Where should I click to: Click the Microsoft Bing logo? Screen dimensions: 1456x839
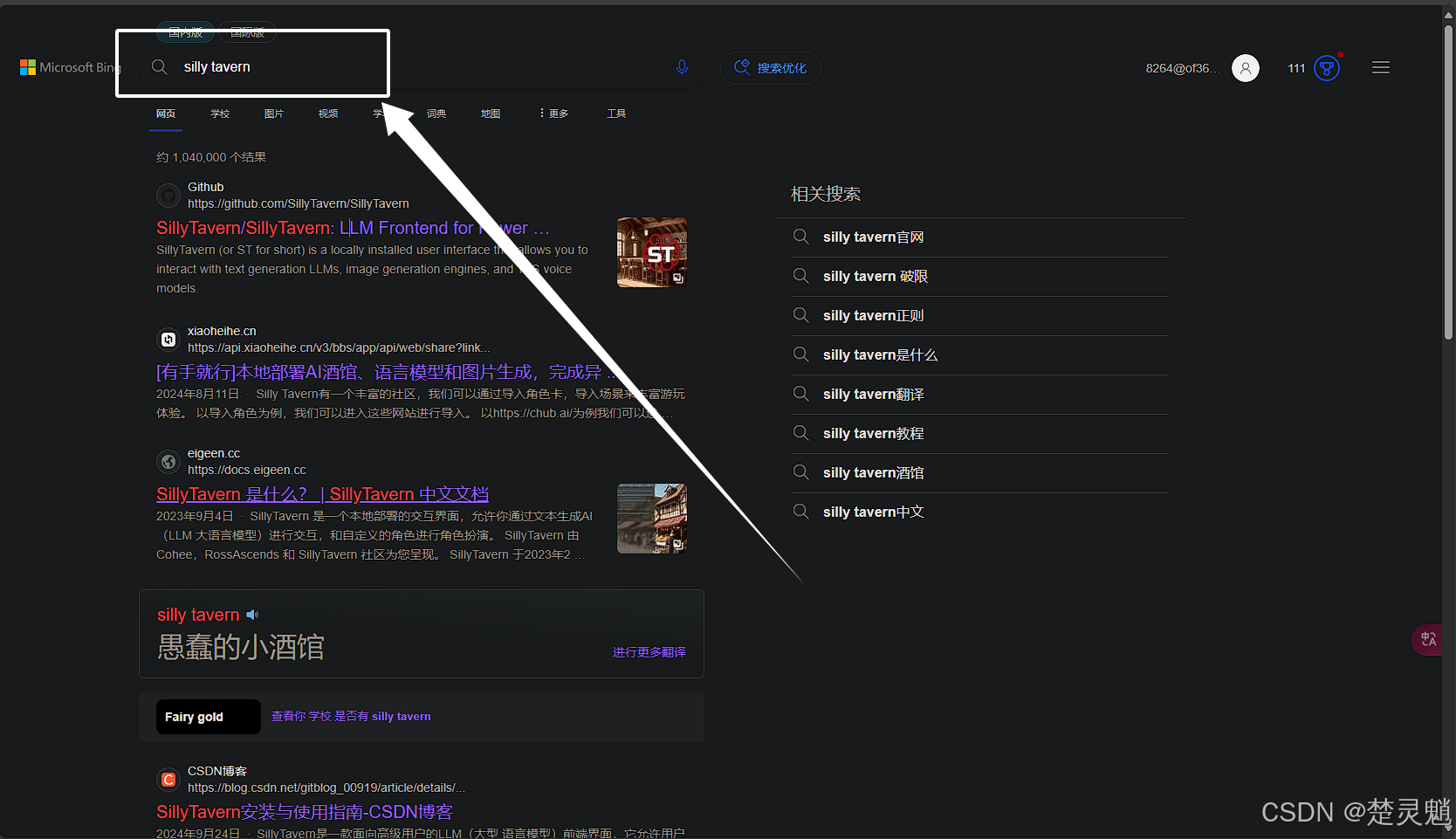click(x=70, y=67)
